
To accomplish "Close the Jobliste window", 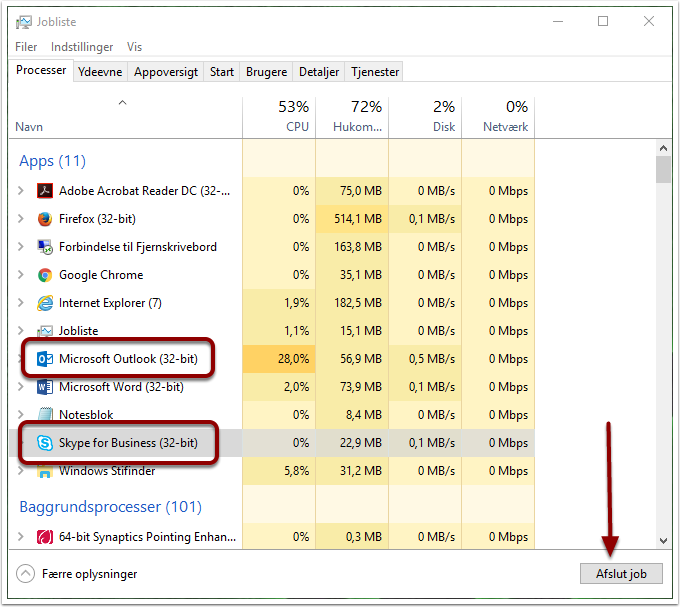I will click(x=649, y=21).
